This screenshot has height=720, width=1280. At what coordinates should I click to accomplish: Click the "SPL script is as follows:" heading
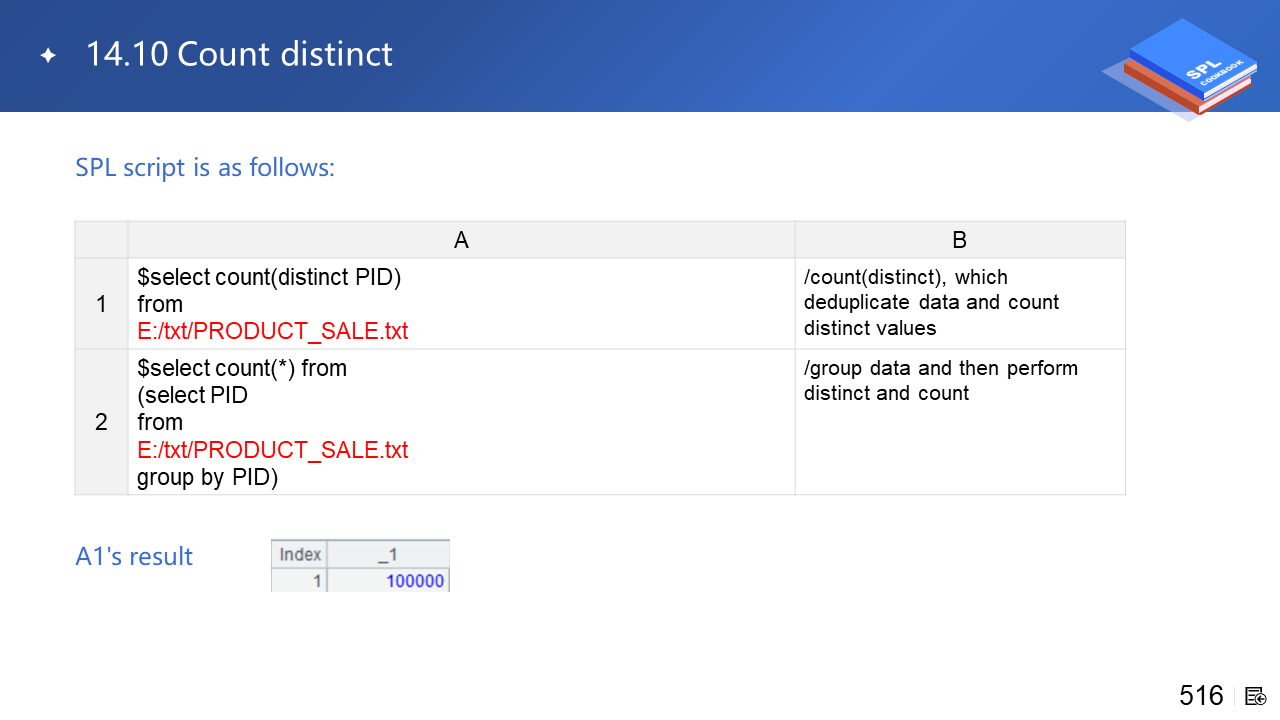(205, 167)
